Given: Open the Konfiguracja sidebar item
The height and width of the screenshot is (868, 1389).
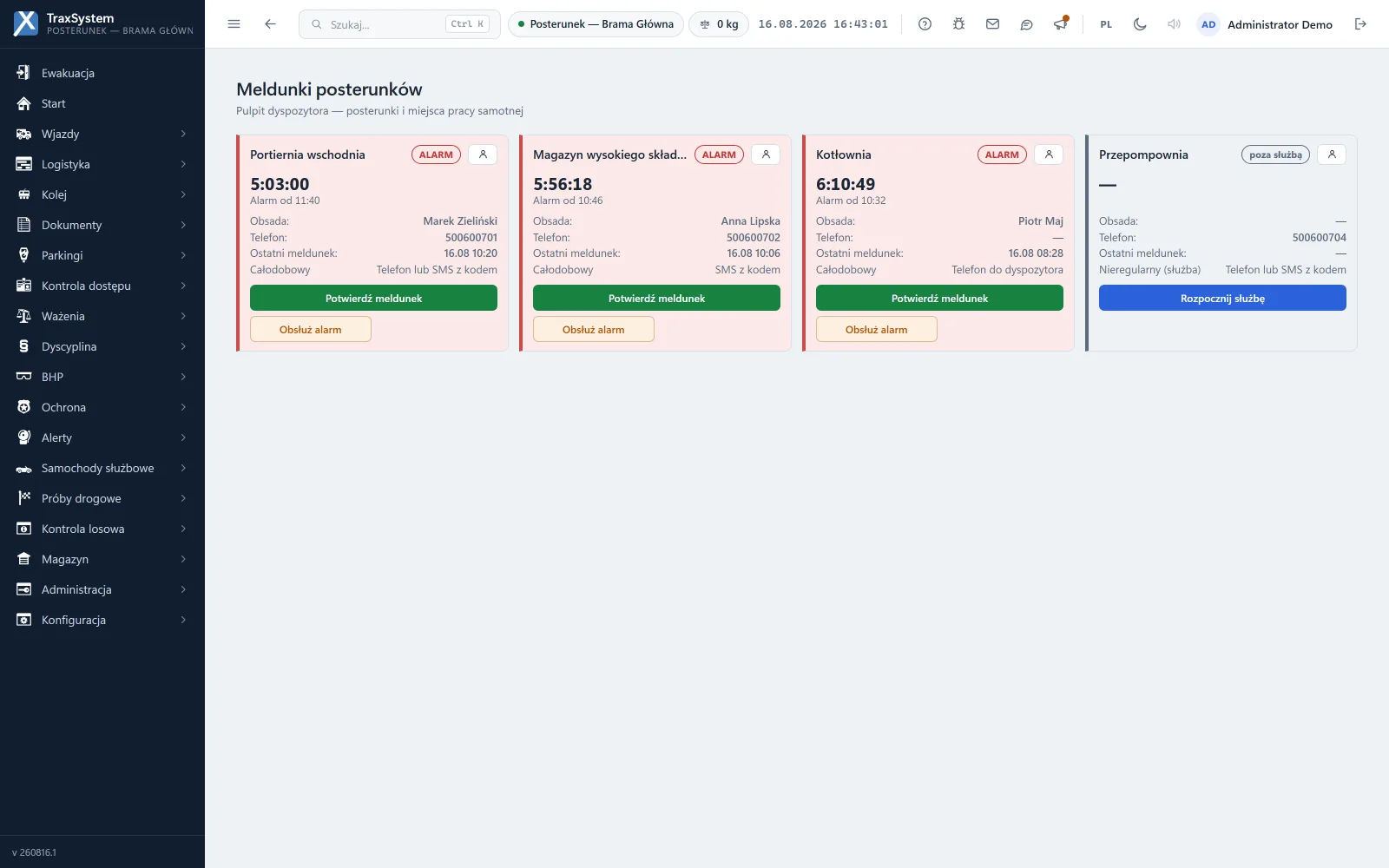Looking at the screenshot, I should [102, 620].
